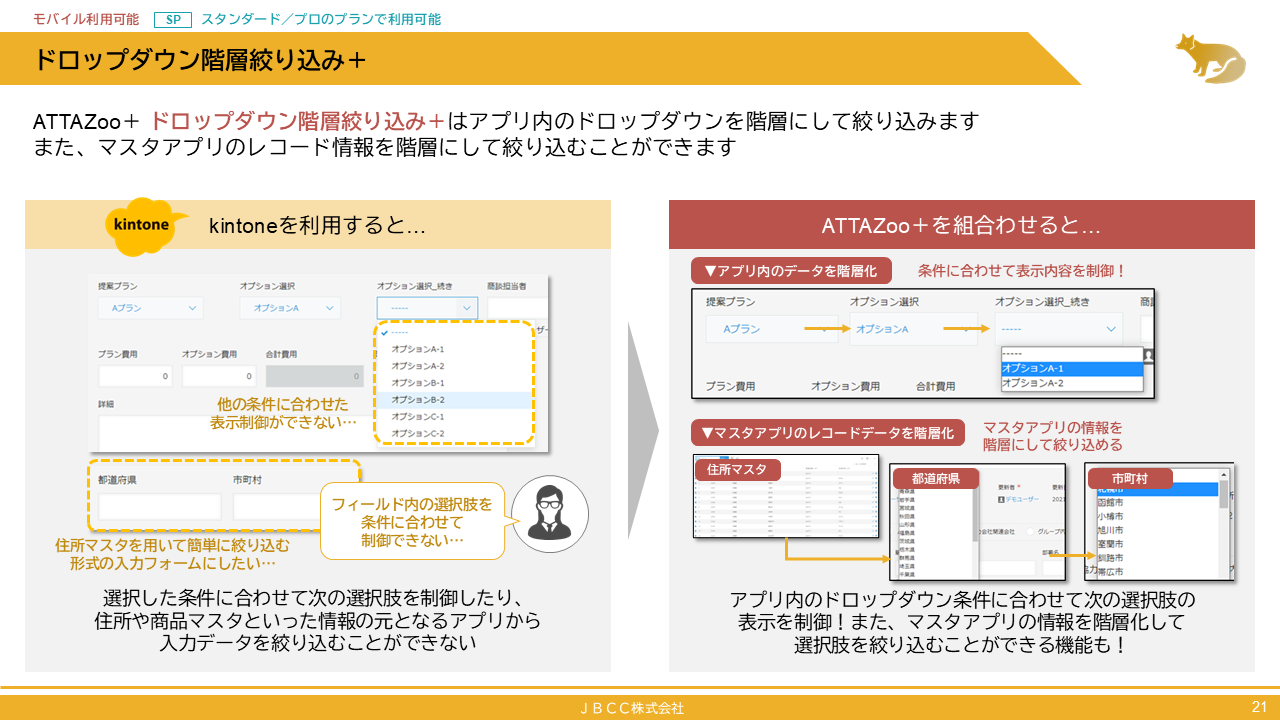The width and height of the screenshot is (1280, 720).
Task: Click the up arrow on the 市町村 scrollbar
Action: click(x=1224, y=475)
